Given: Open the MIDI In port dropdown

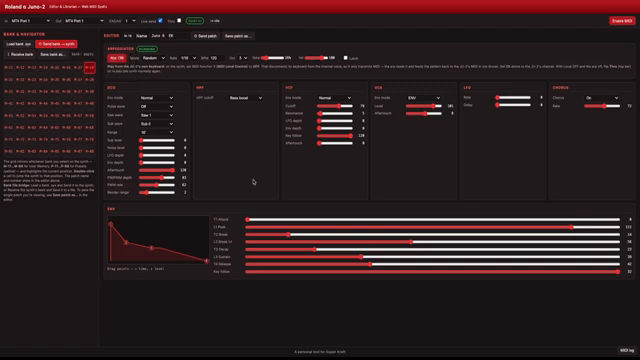Looking at the screenshot, I should click(31, 21).
